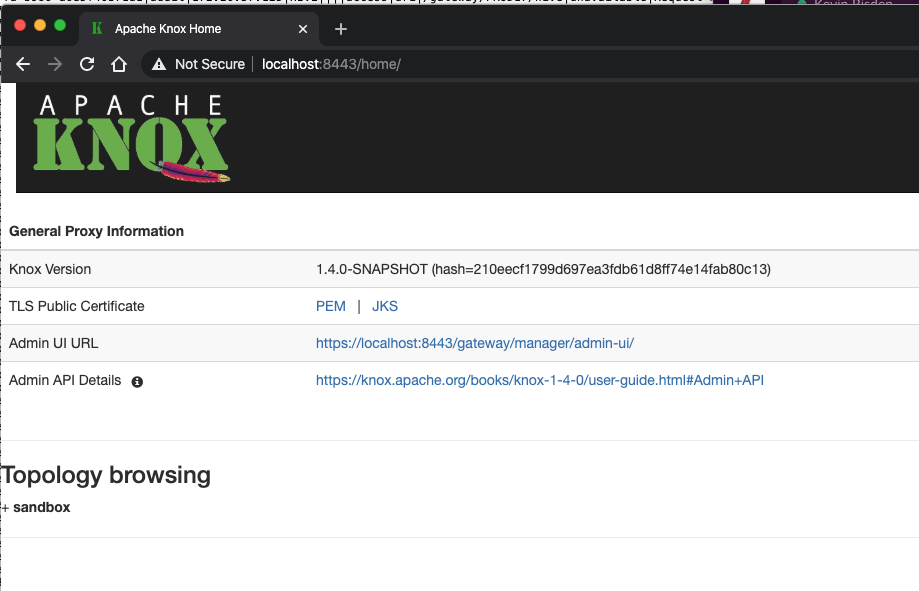Click the Knox favicon in the tab
919x591 pixels.
pyautogui.click(x=97, y=28)
